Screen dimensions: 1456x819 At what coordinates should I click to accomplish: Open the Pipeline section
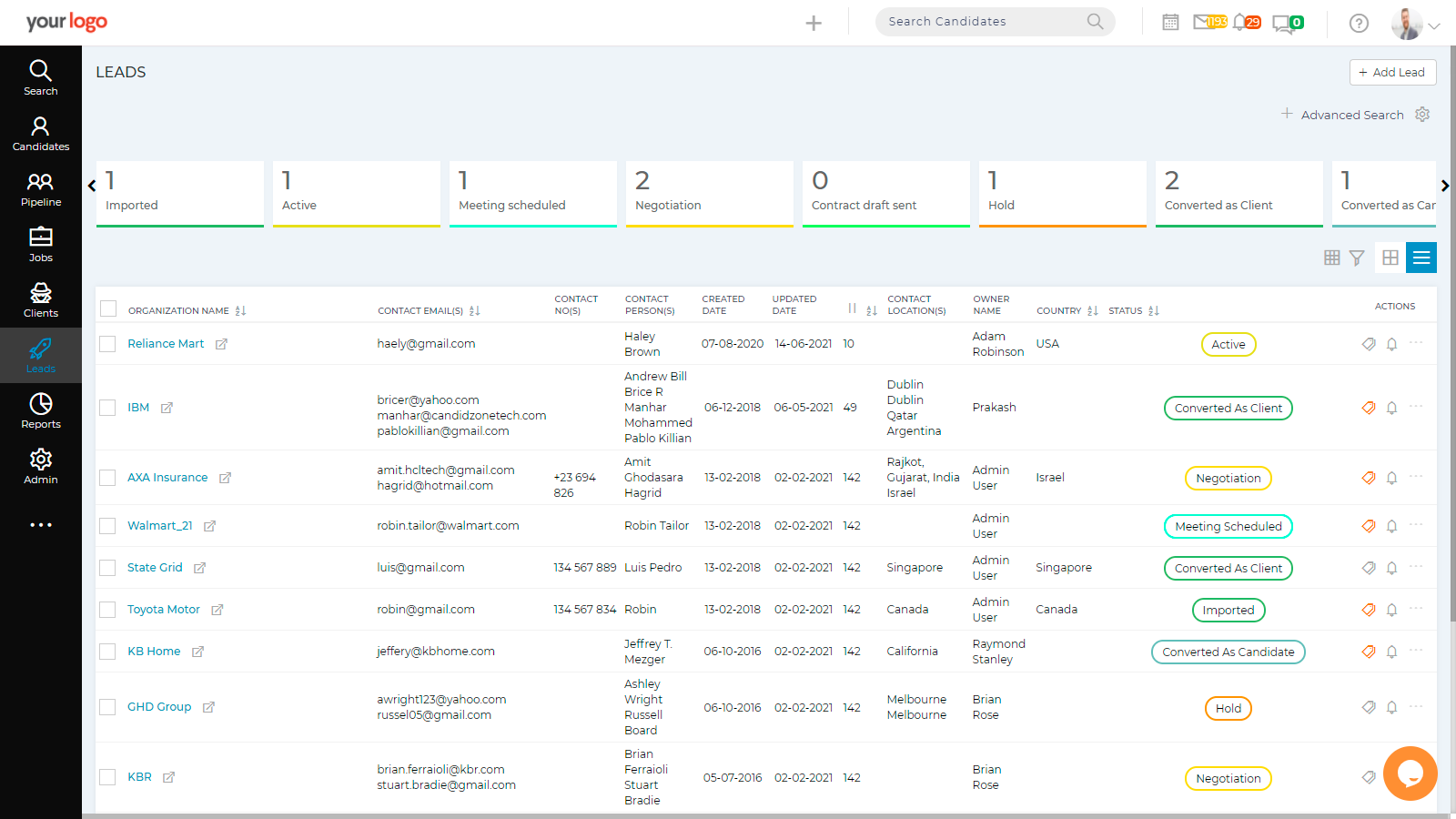[40, 189]
